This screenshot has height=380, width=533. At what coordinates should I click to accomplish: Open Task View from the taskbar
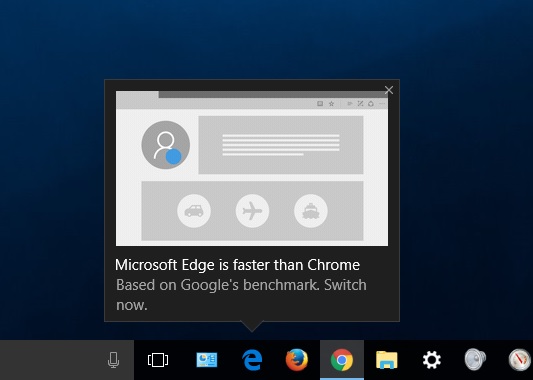pyautogui.click(x=158, y=360)
